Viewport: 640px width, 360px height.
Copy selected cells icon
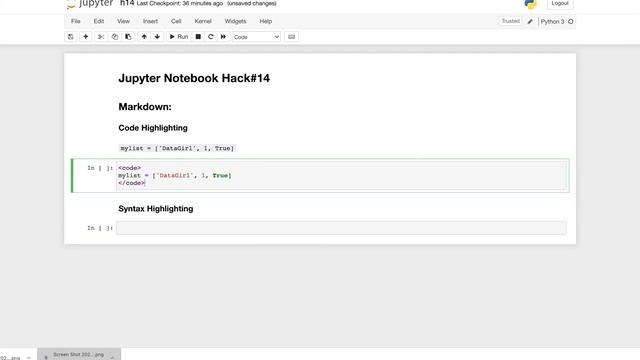pyautogui.click(x=115, y=37)
